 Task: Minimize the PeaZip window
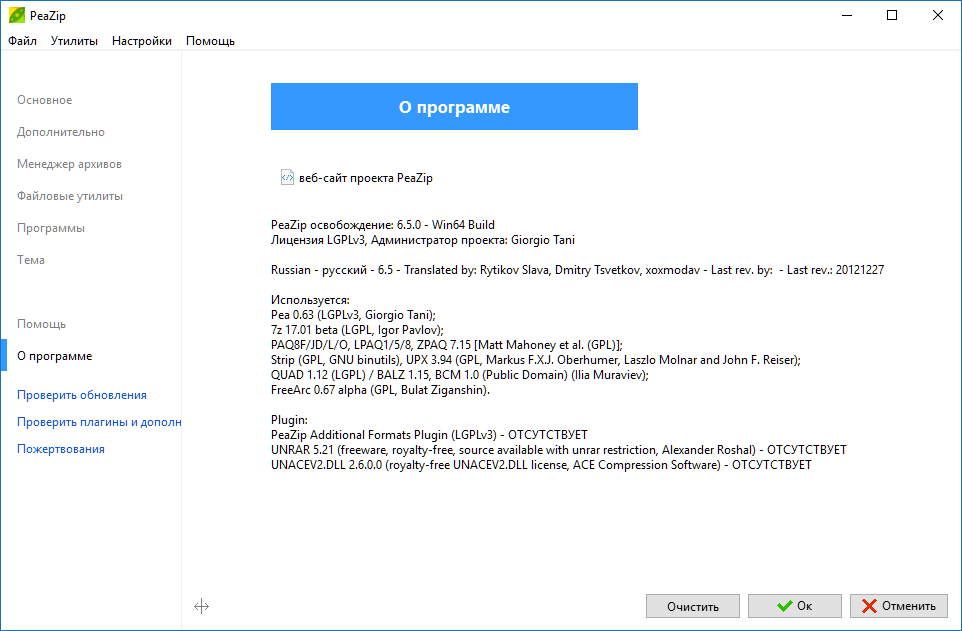click(847, 15)
